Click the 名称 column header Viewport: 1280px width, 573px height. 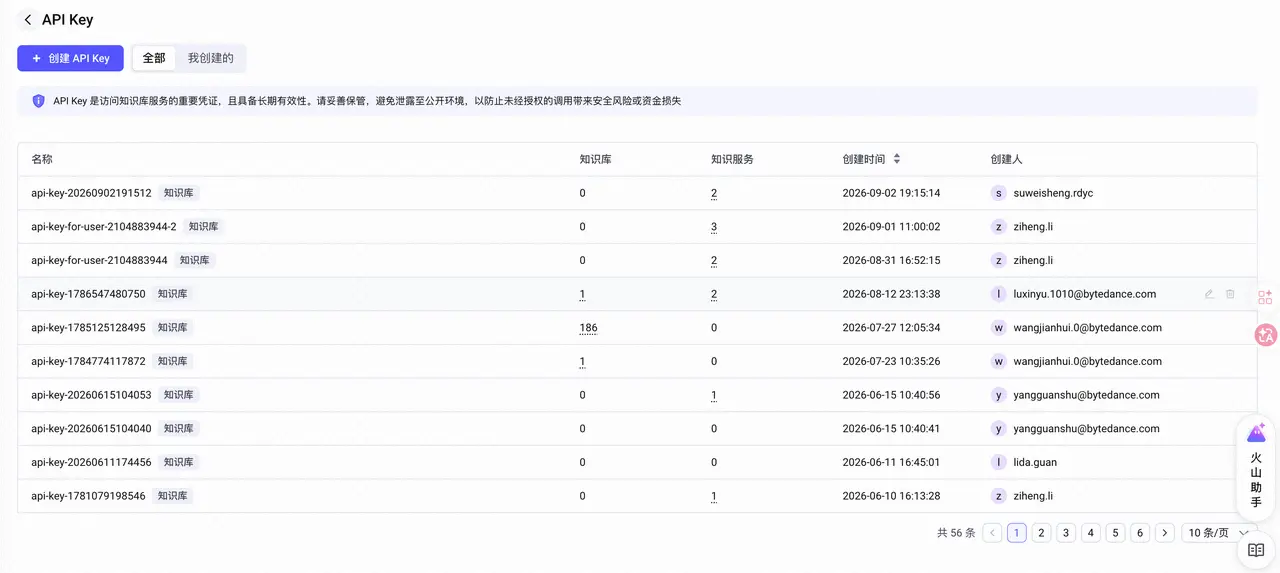42,159
